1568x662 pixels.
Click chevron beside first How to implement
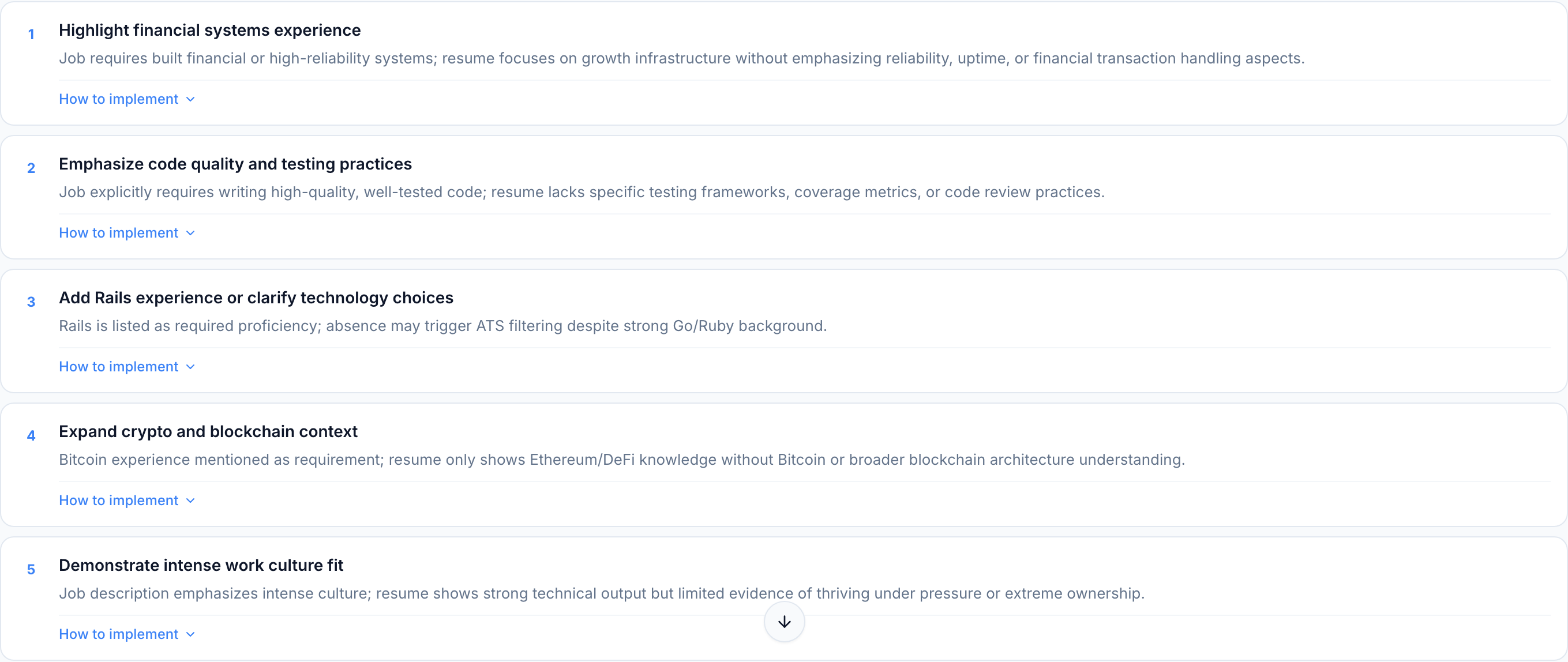pyautogui.click(x=190, y=99)
